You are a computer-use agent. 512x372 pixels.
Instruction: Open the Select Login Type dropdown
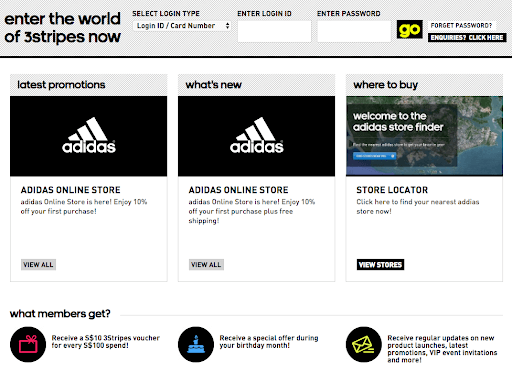(182, 26)
